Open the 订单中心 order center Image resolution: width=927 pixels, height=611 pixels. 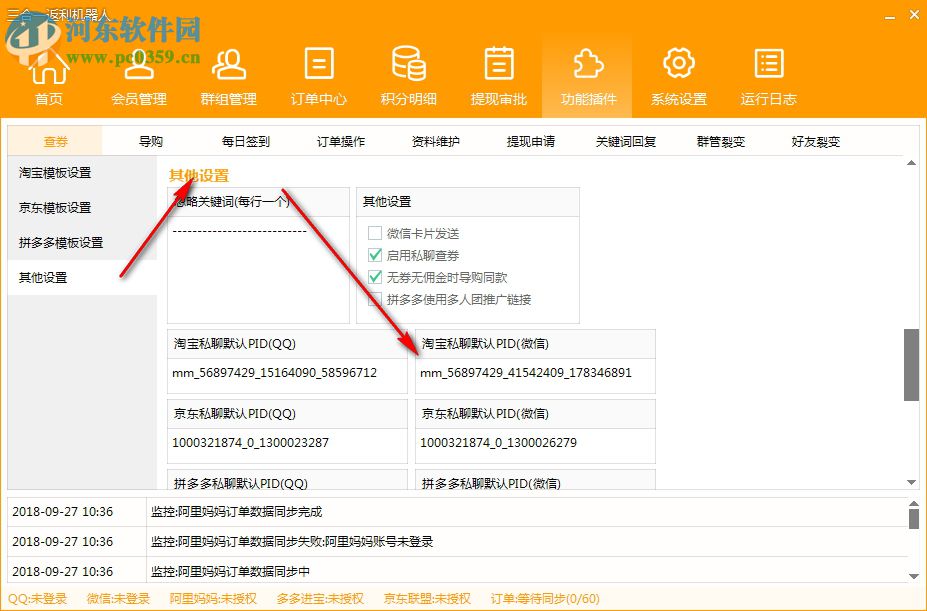tap(318, 75)
